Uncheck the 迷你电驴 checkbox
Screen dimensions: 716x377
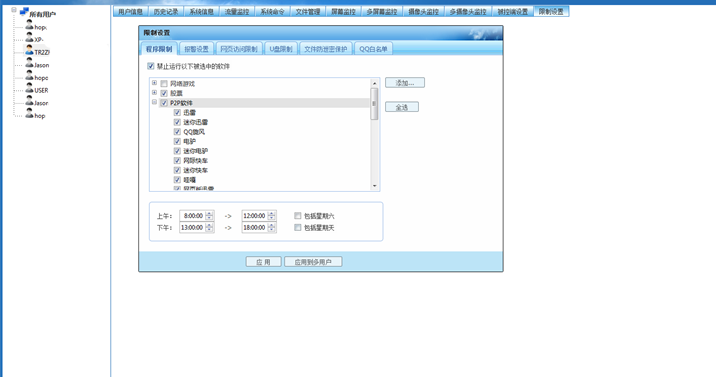pyautogui.click(x=177, y=151)
